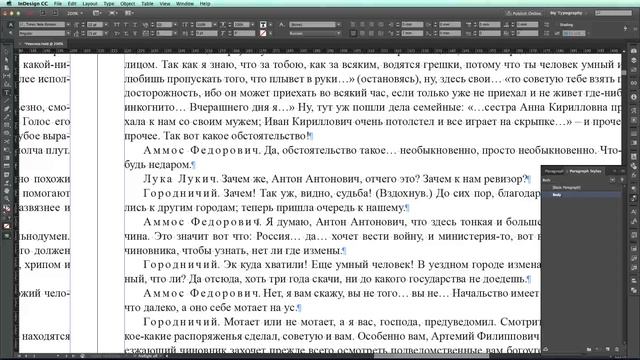The image size is (640, 360).
Task: Toggle Underline formatting
Action: click(135, 25)
